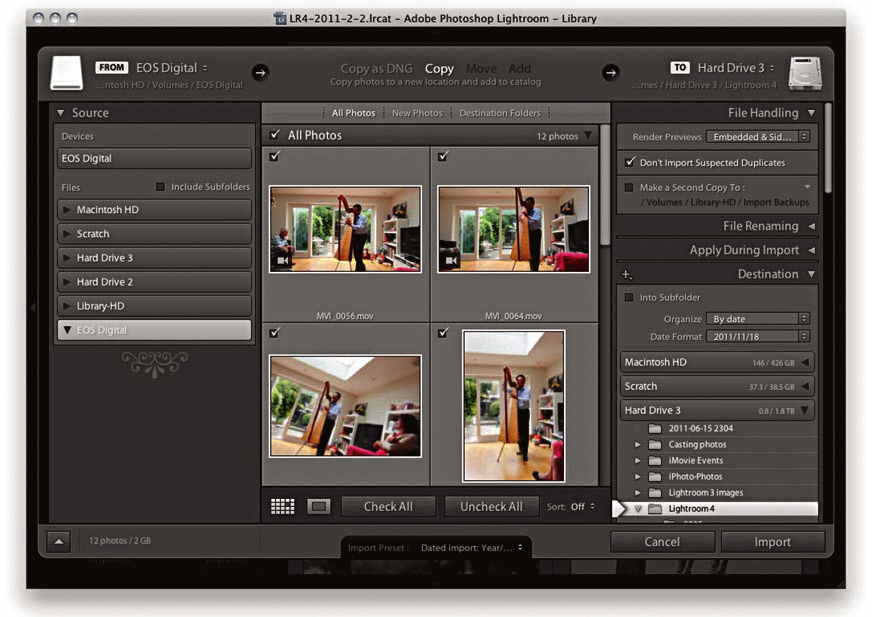872x617 pixels.
Task: Click the EOS Digital source device icon
Action: tap(67, 72)
